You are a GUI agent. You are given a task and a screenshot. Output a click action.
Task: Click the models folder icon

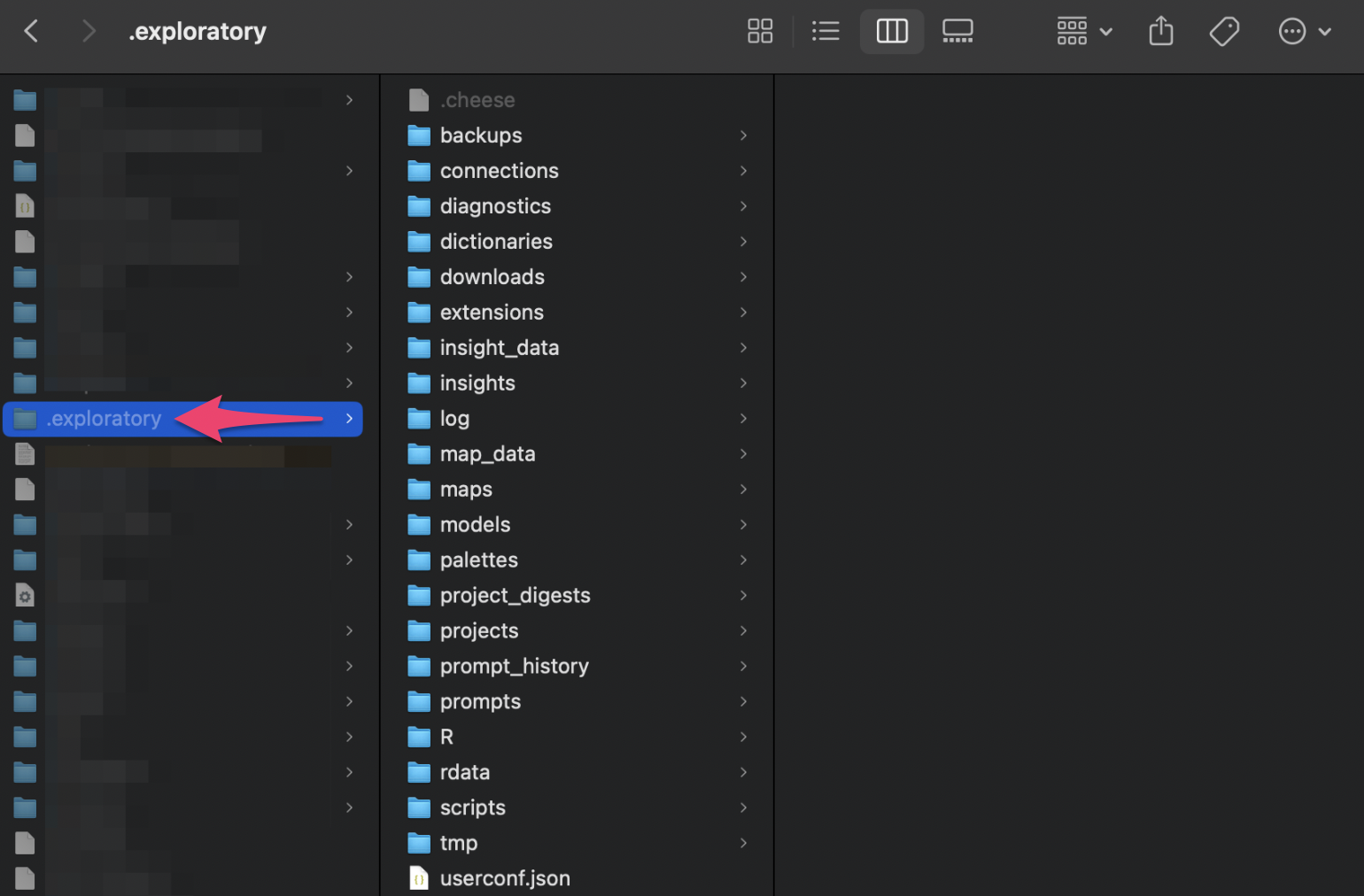[x=419, y=525]
